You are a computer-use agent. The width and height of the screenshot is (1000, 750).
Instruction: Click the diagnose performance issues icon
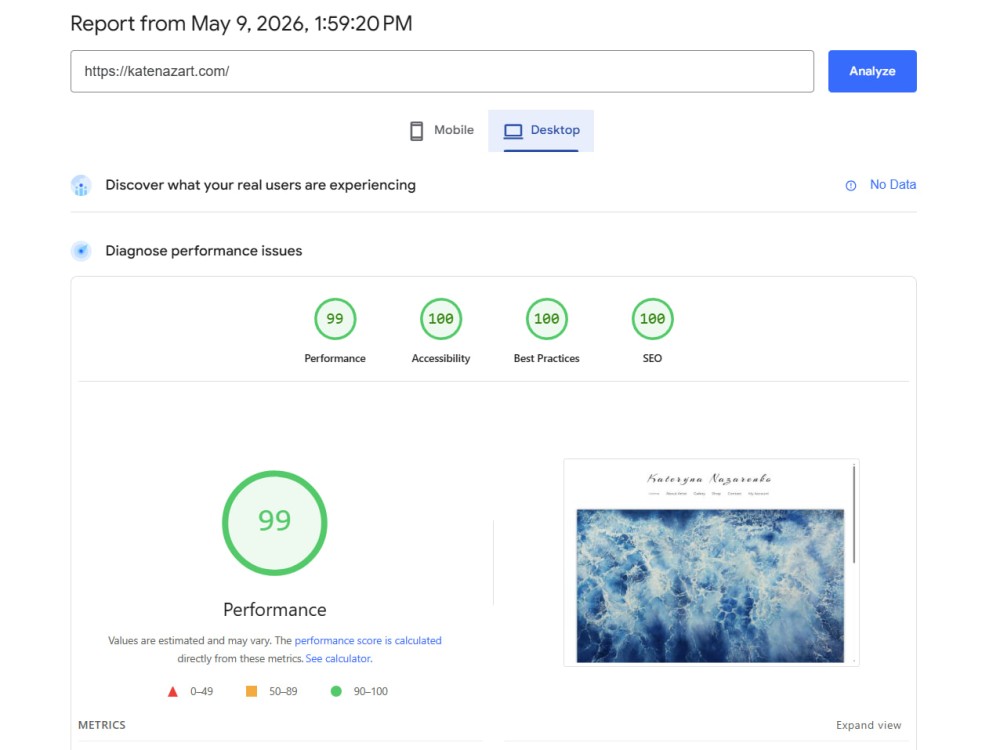coord(81,251)
